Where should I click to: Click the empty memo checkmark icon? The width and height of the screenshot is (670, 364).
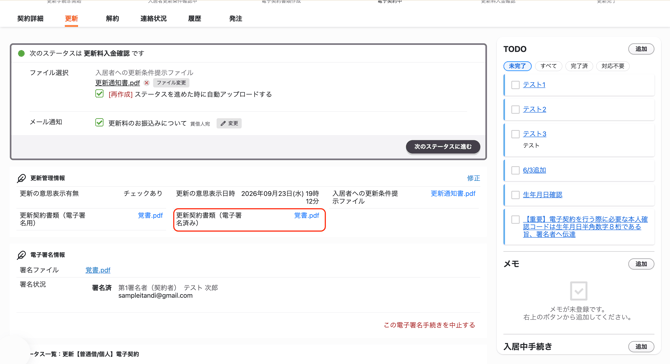(x=579, y=291)
